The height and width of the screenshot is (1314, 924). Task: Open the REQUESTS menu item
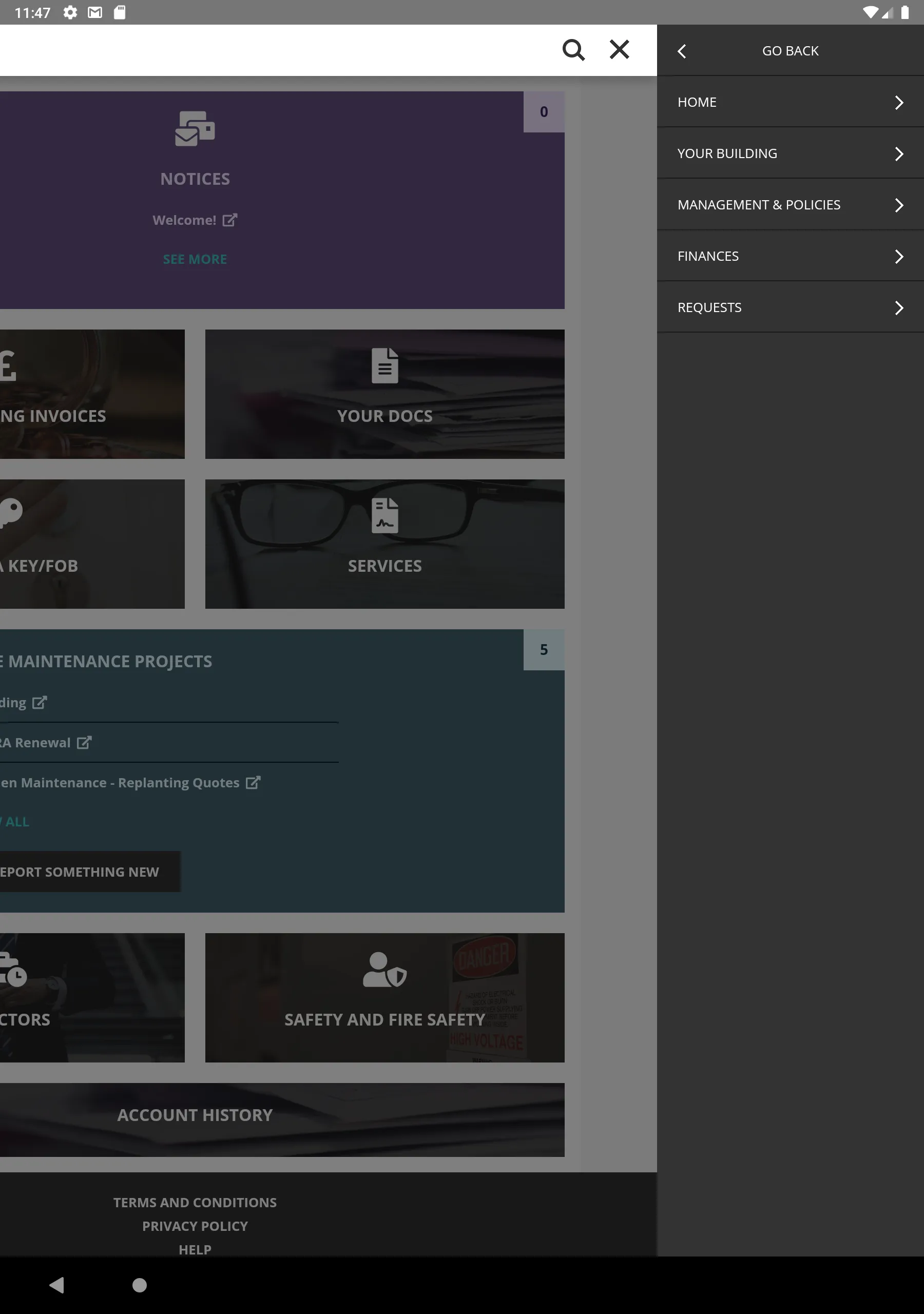click(791, 307)
